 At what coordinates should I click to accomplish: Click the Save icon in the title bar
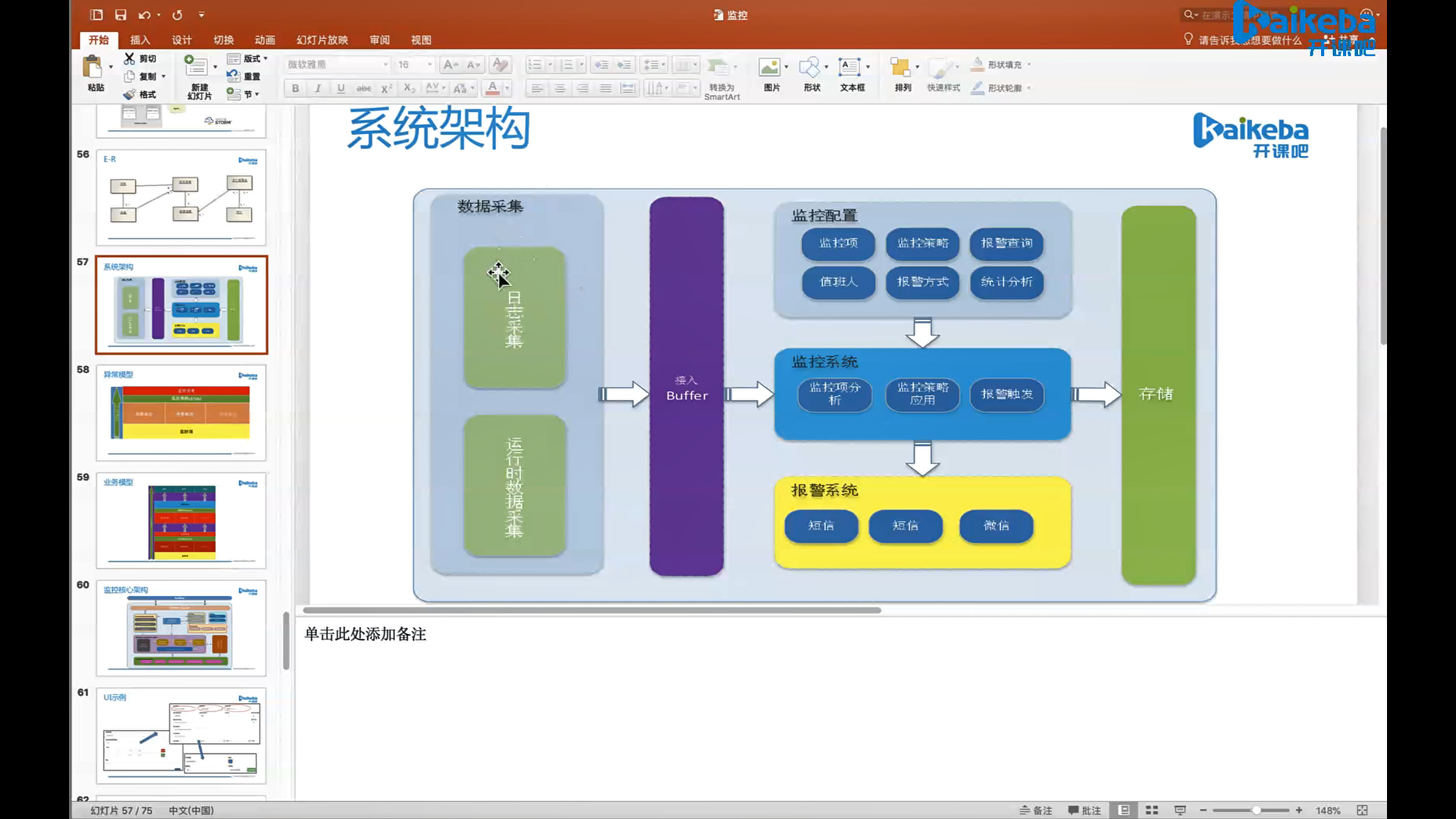click(121, 14)
